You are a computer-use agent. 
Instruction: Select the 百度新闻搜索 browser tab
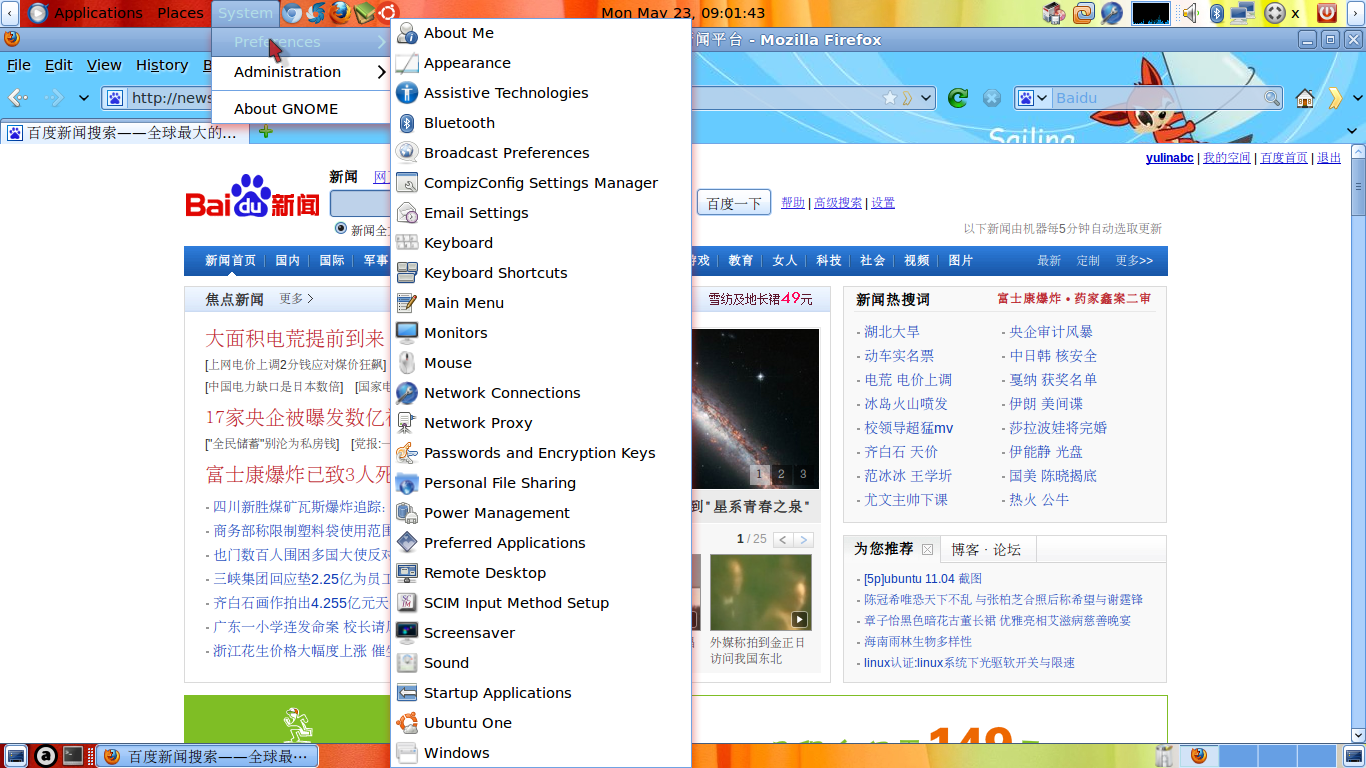(124, 132)
